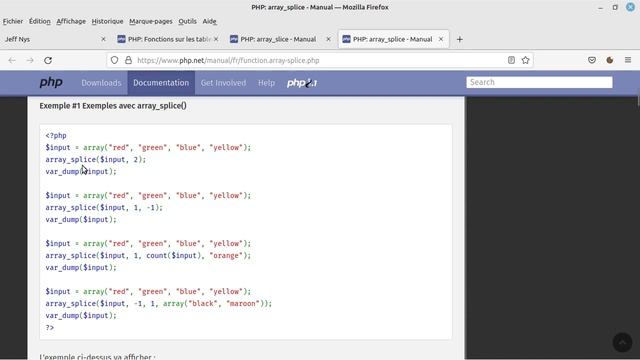The image size is (640, 360).
Task: Open a new tab with plus button
Action: (460, 39)
